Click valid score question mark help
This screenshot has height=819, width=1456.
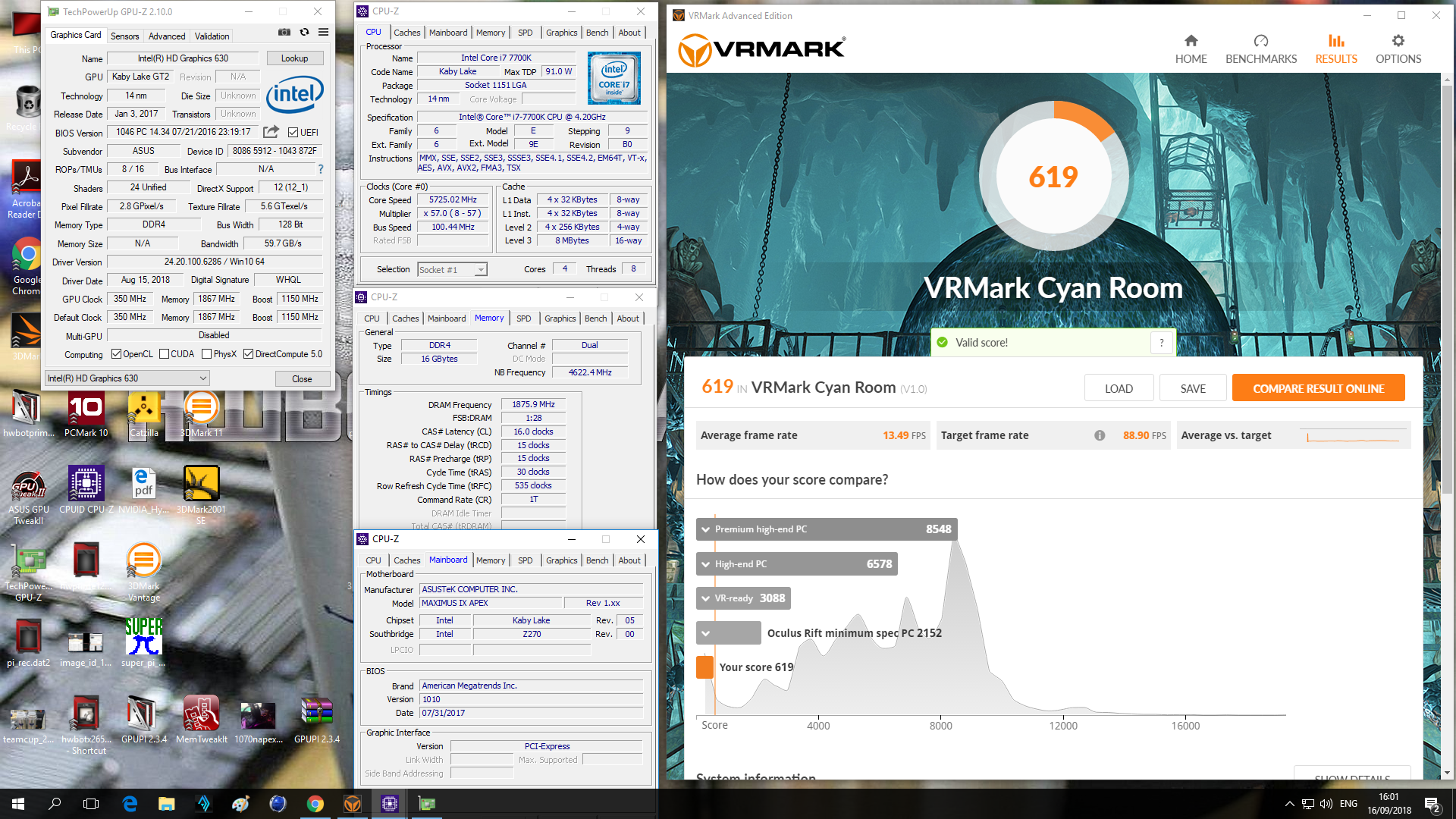(x=1161, y=343)
